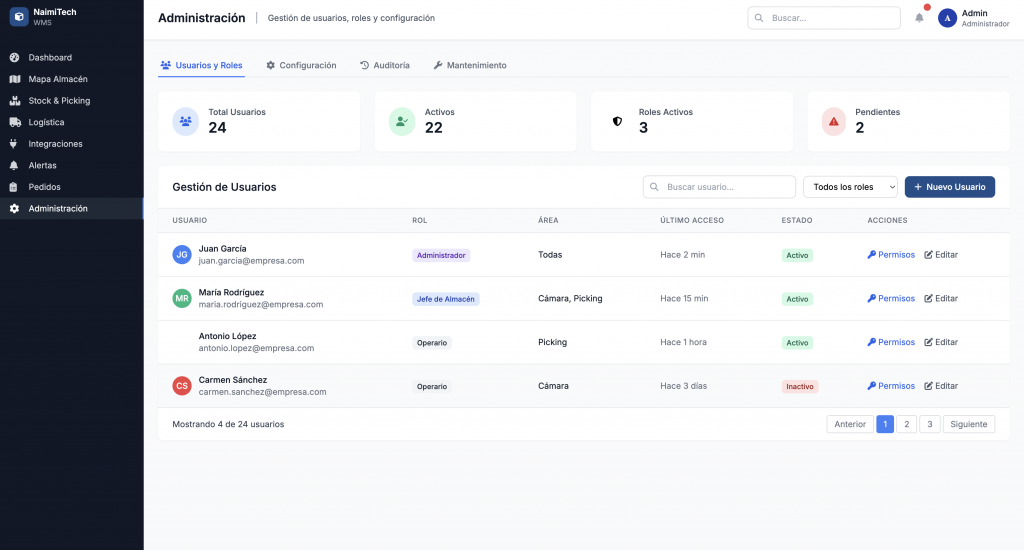Screen dimensions: 1024x550
Task: Open the Alertas sidebar item
Action: pos(42,165)
